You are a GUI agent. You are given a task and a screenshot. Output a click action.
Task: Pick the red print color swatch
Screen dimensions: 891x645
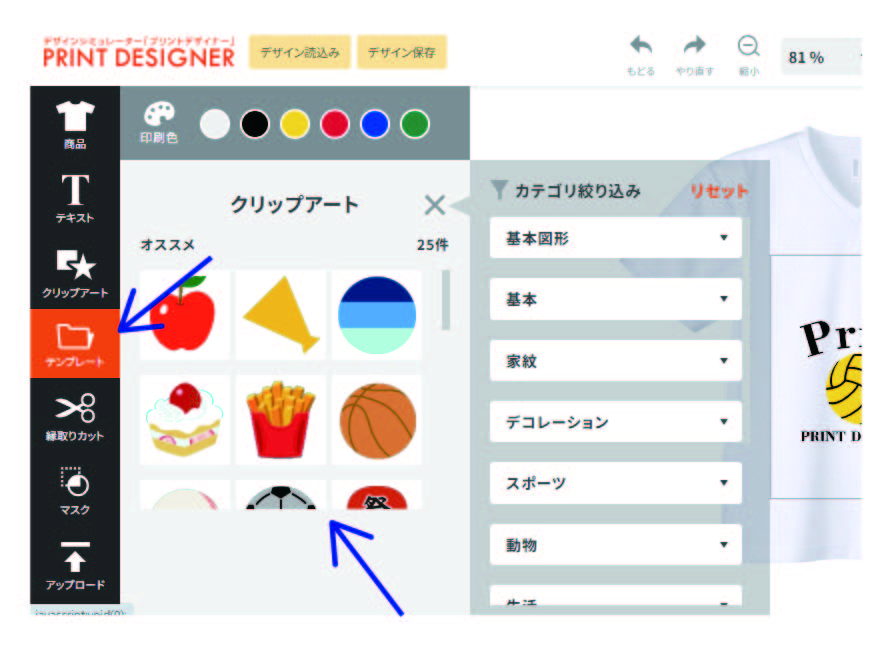pyautogui.click(x=334, y=124)
